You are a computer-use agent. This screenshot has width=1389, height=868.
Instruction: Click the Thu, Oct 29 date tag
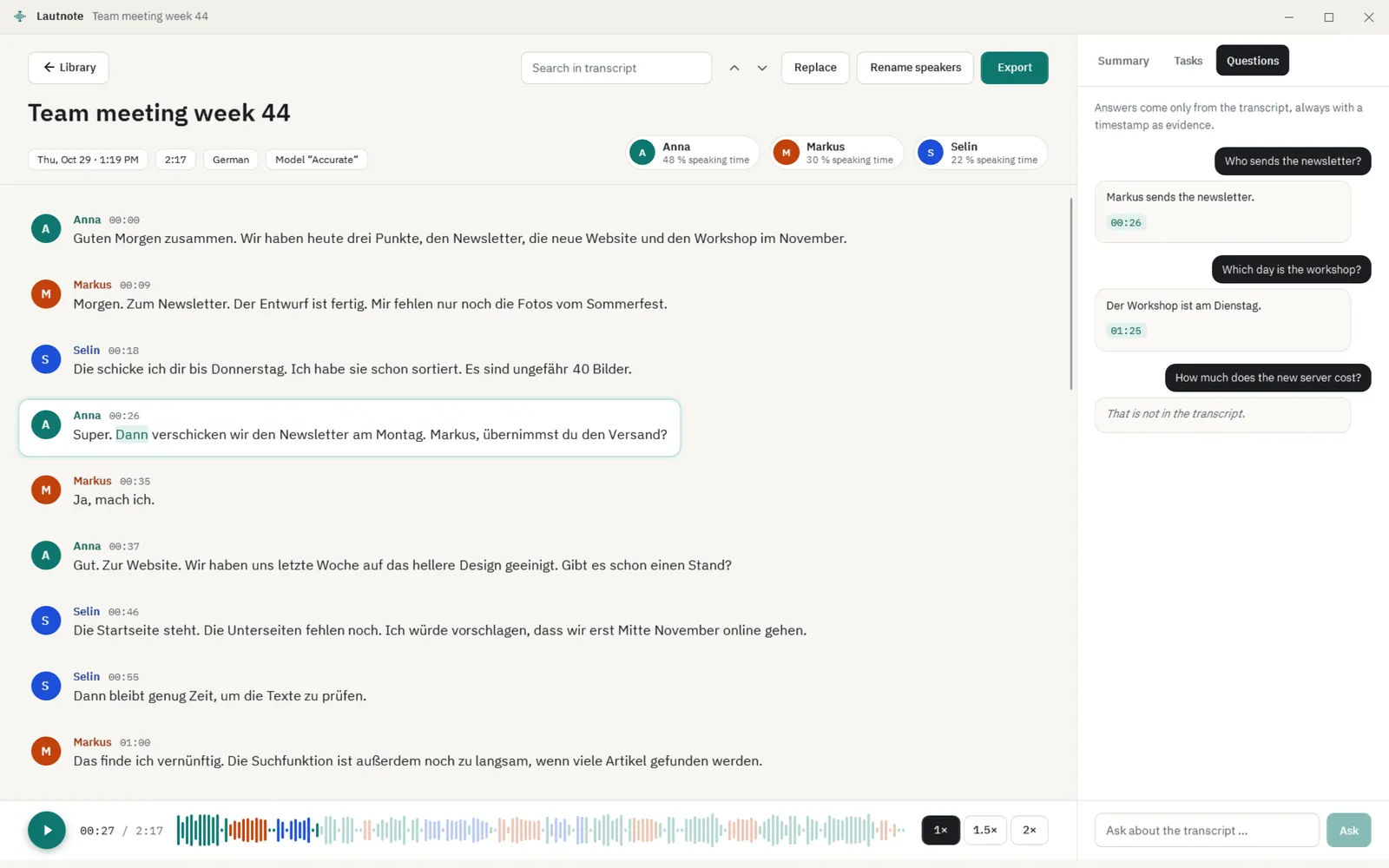88,160
